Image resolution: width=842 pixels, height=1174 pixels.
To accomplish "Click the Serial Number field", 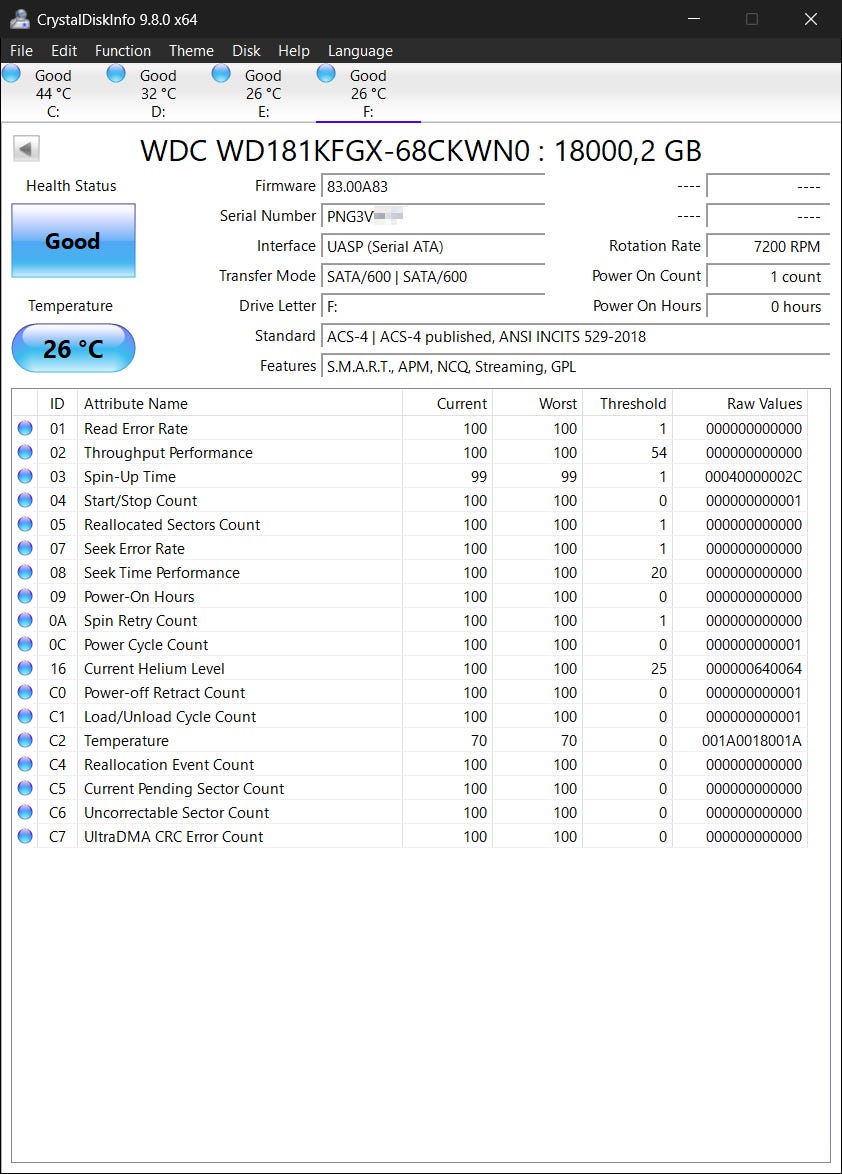I will (433, 216).
